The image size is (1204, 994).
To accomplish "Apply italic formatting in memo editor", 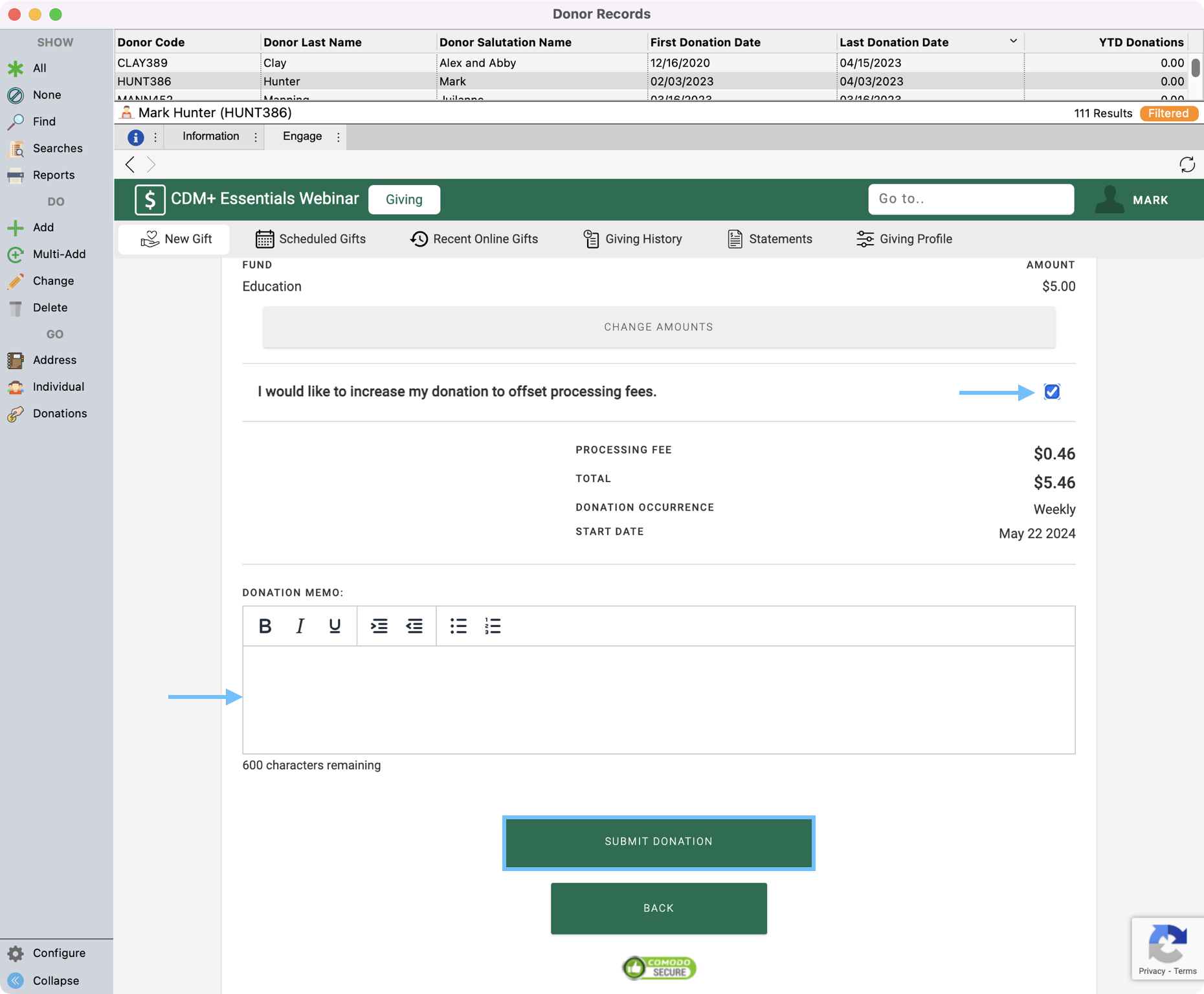I will pos(300,626).
